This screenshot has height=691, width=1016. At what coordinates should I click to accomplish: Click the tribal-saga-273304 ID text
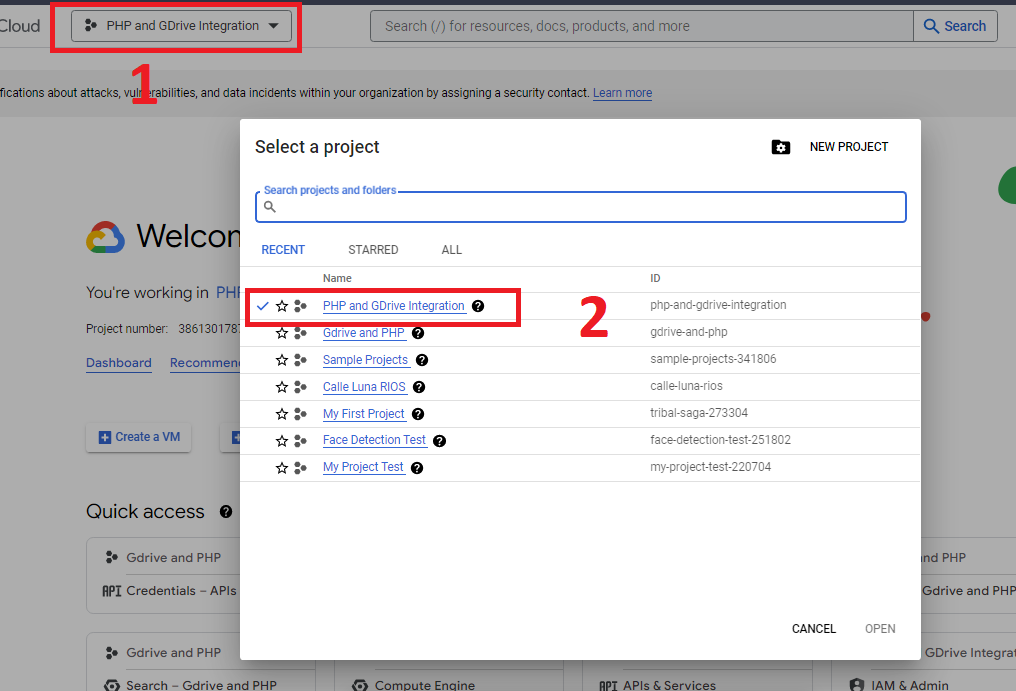[x=699, y=412]
